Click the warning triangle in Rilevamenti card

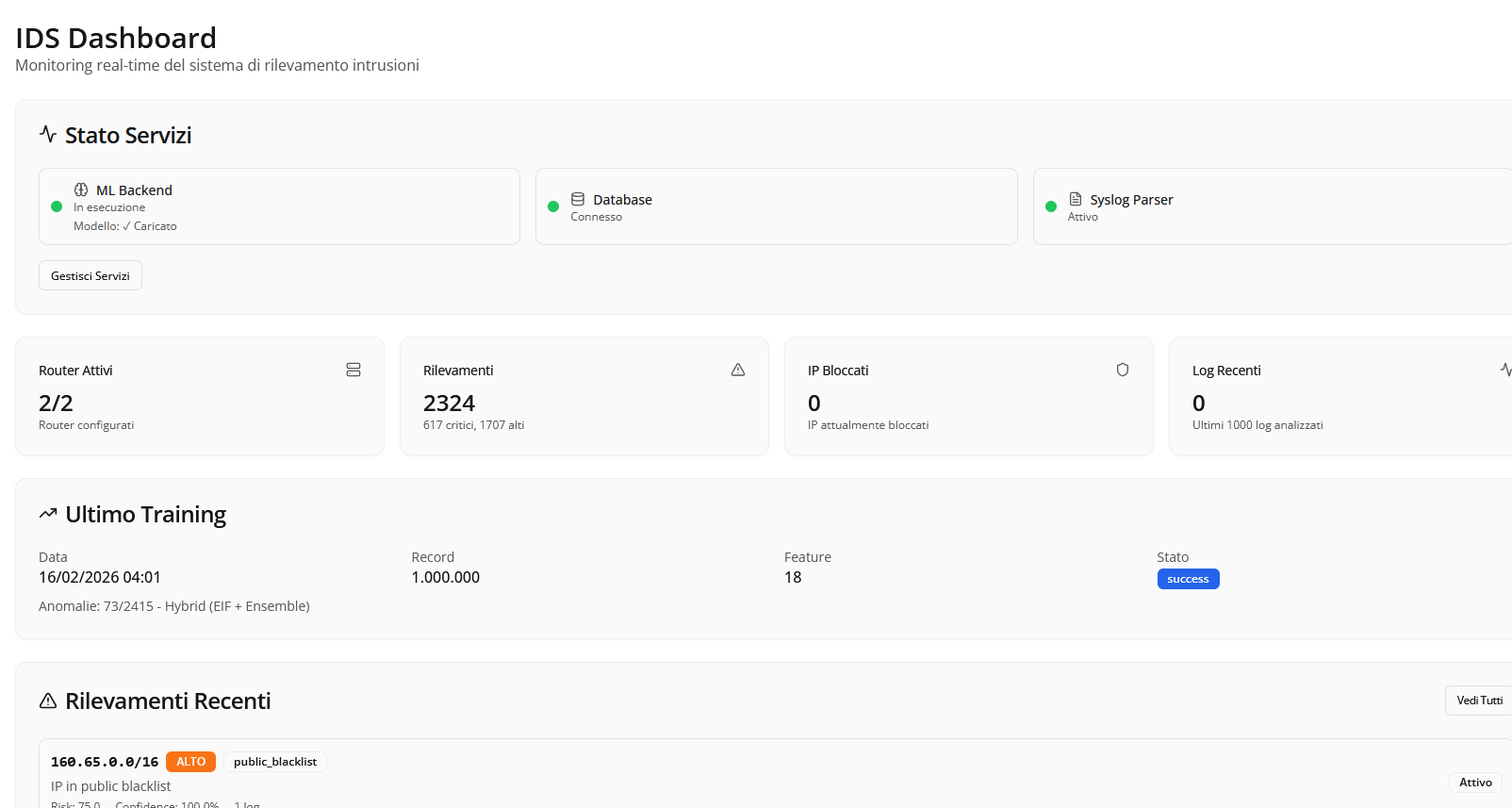point(738,370)
